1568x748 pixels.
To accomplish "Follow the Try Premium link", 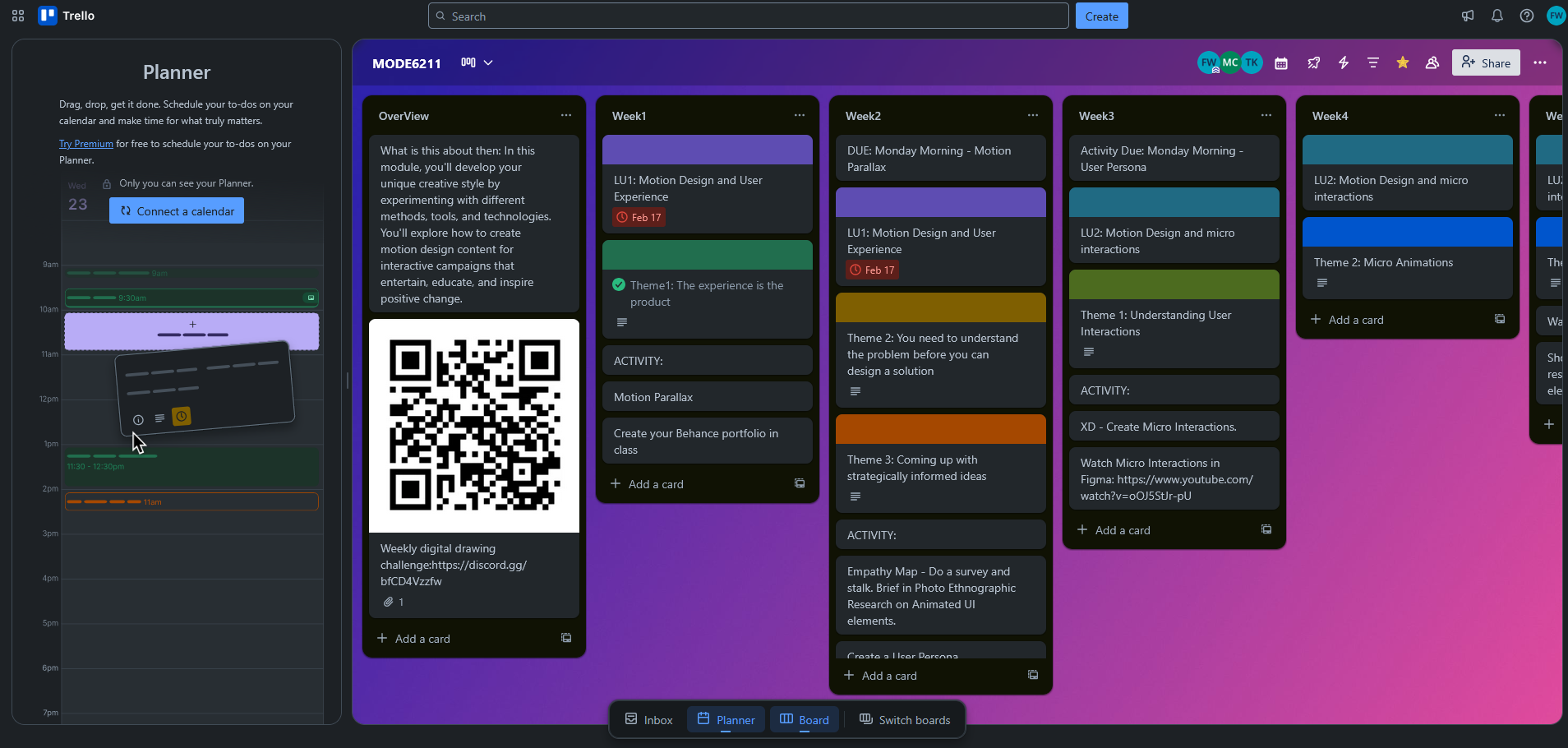I will pos(86,144).
